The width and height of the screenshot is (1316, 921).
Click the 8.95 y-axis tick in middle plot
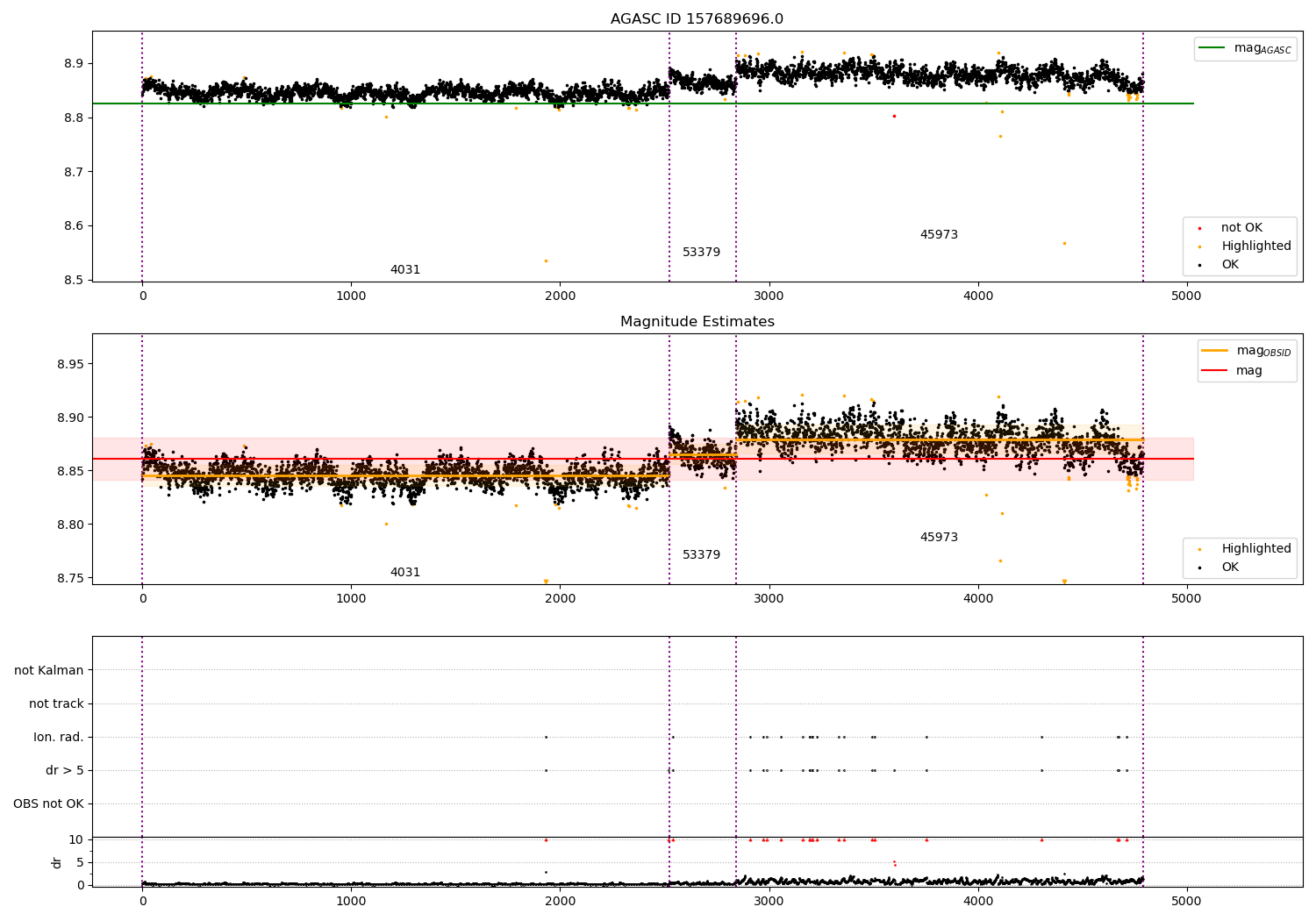point(70,364)
